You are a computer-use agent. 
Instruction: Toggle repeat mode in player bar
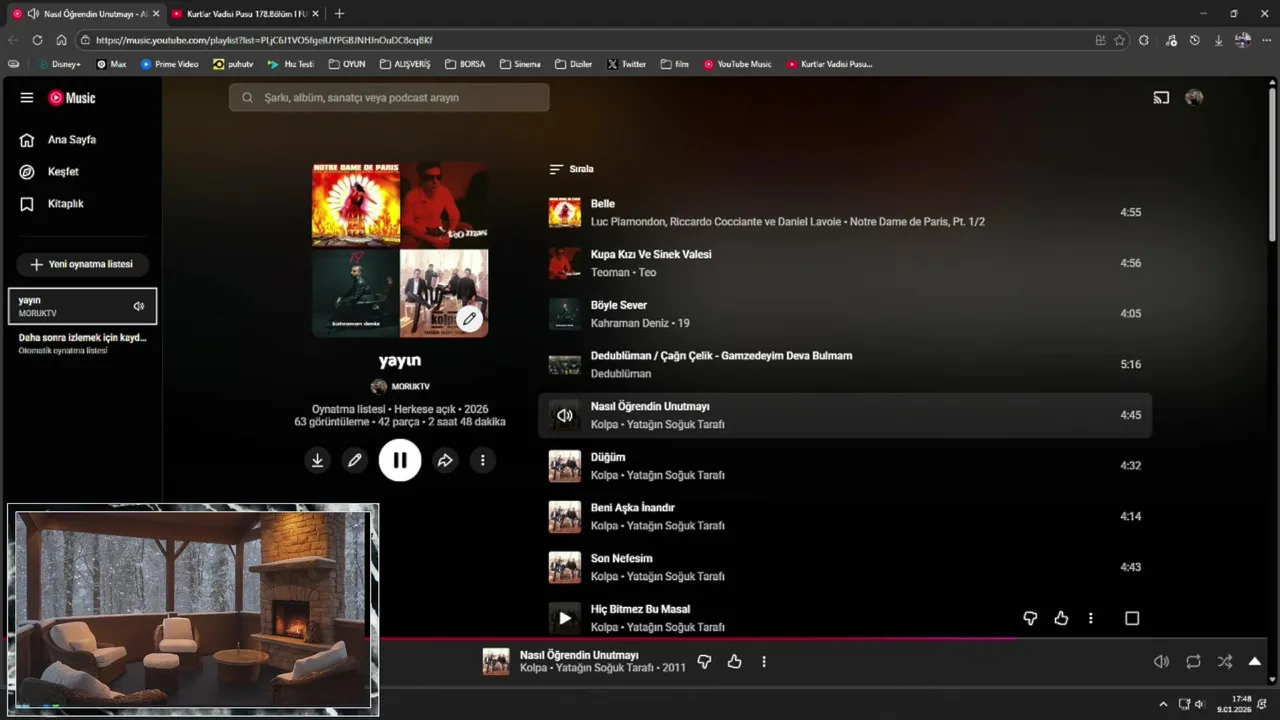1193,661
